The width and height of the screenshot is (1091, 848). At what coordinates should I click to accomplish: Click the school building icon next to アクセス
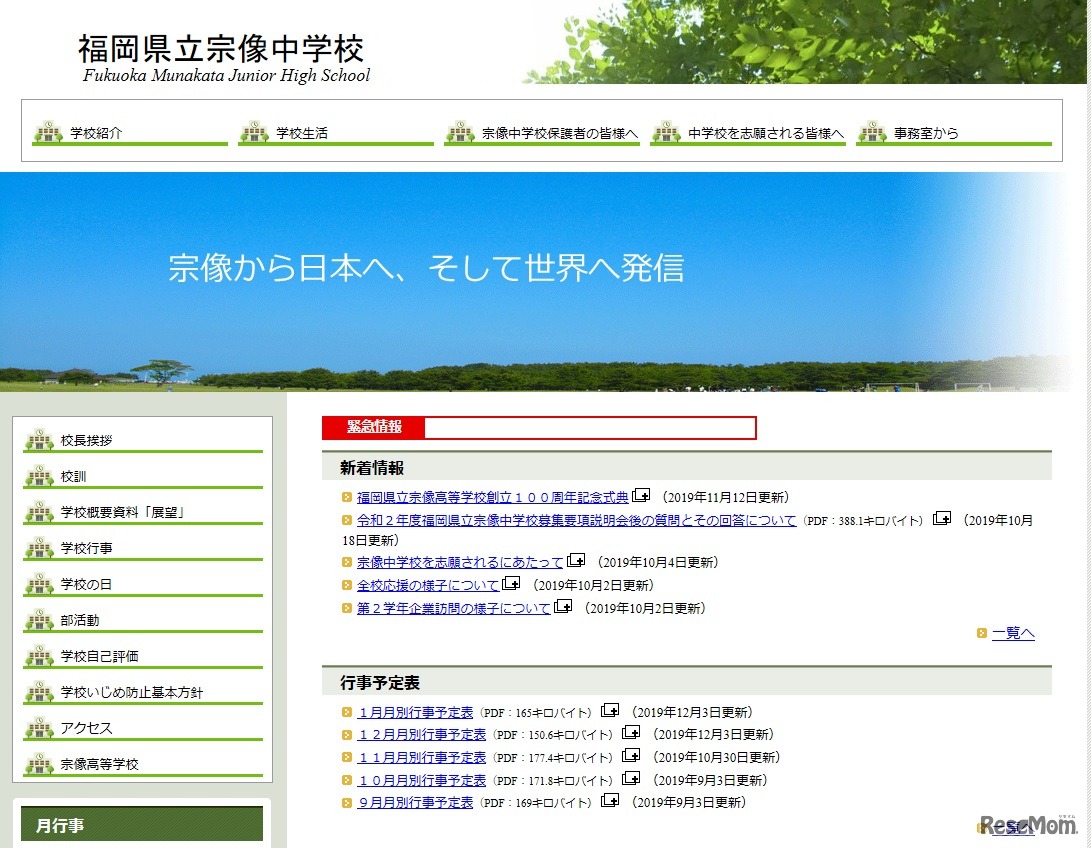38,729
